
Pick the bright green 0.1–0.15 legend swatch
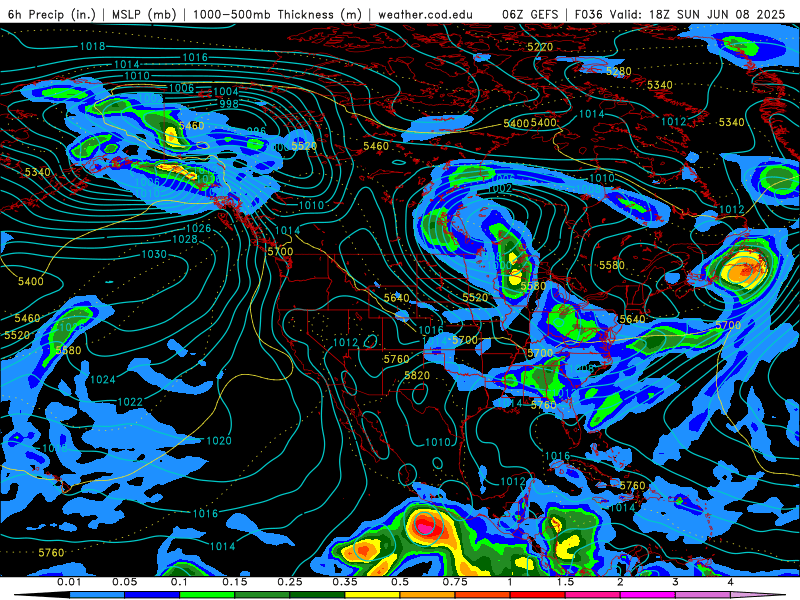207,595
